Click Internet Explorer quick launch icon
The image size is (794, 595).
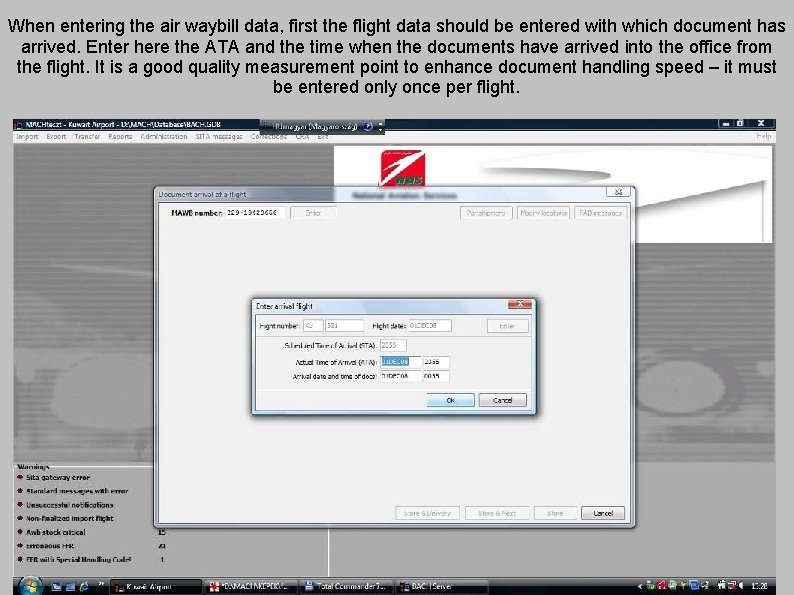pyautogui.click(x=83, y=586)
